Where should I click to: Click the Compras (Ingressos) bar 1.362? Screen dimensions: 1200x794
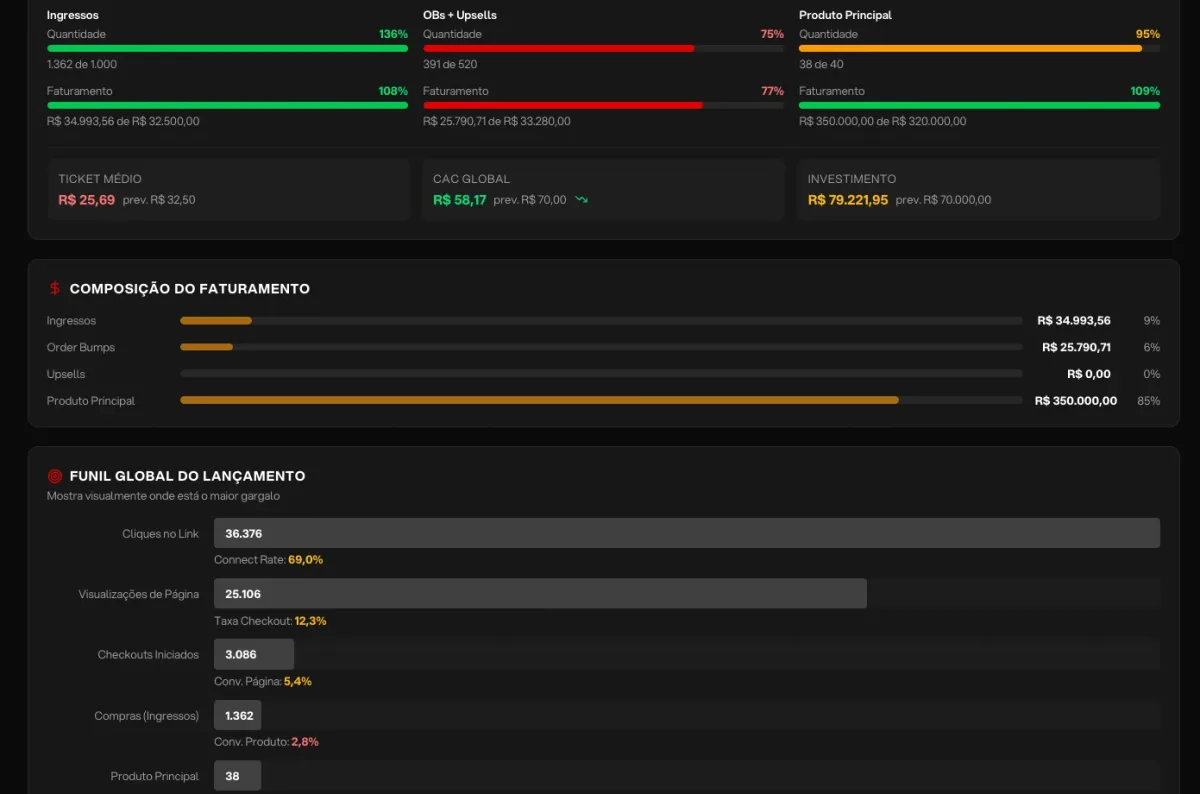tap(238, 715)
